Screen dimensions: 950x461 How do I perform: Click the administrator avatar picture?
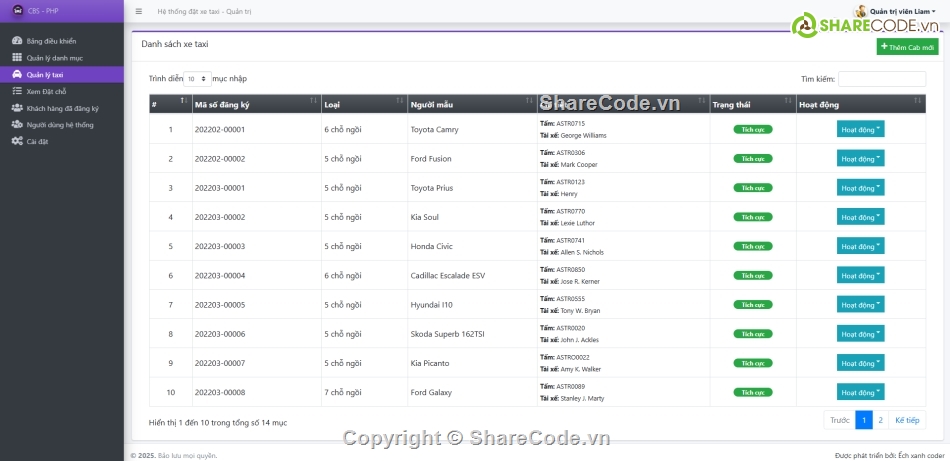tap(860, 11)
